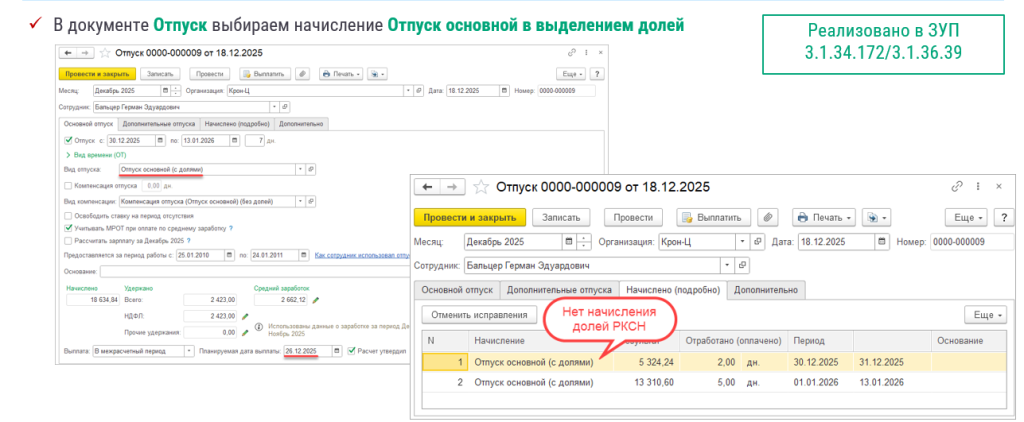Viewport: 1024px width, 422px height.
Task: Open Основной отпуск tab in front window
Action: click(x=457, y=289)
